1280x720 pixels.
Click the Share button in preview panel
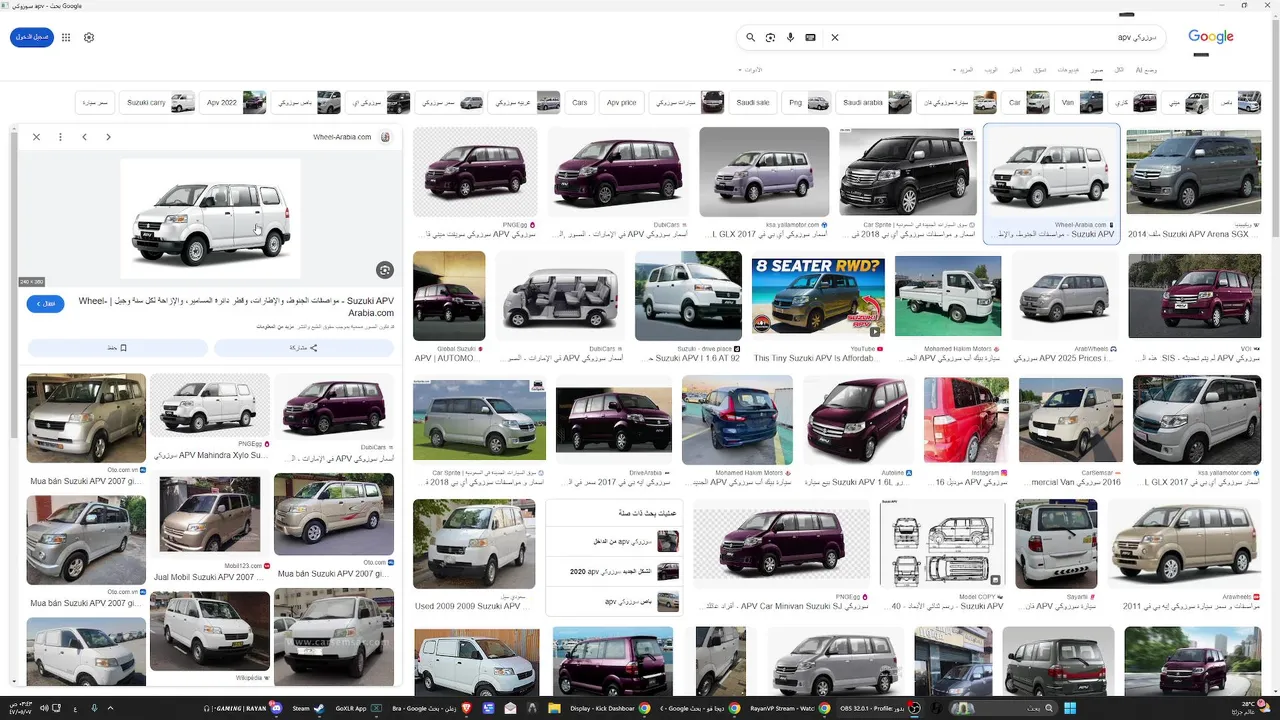(304, 348)
